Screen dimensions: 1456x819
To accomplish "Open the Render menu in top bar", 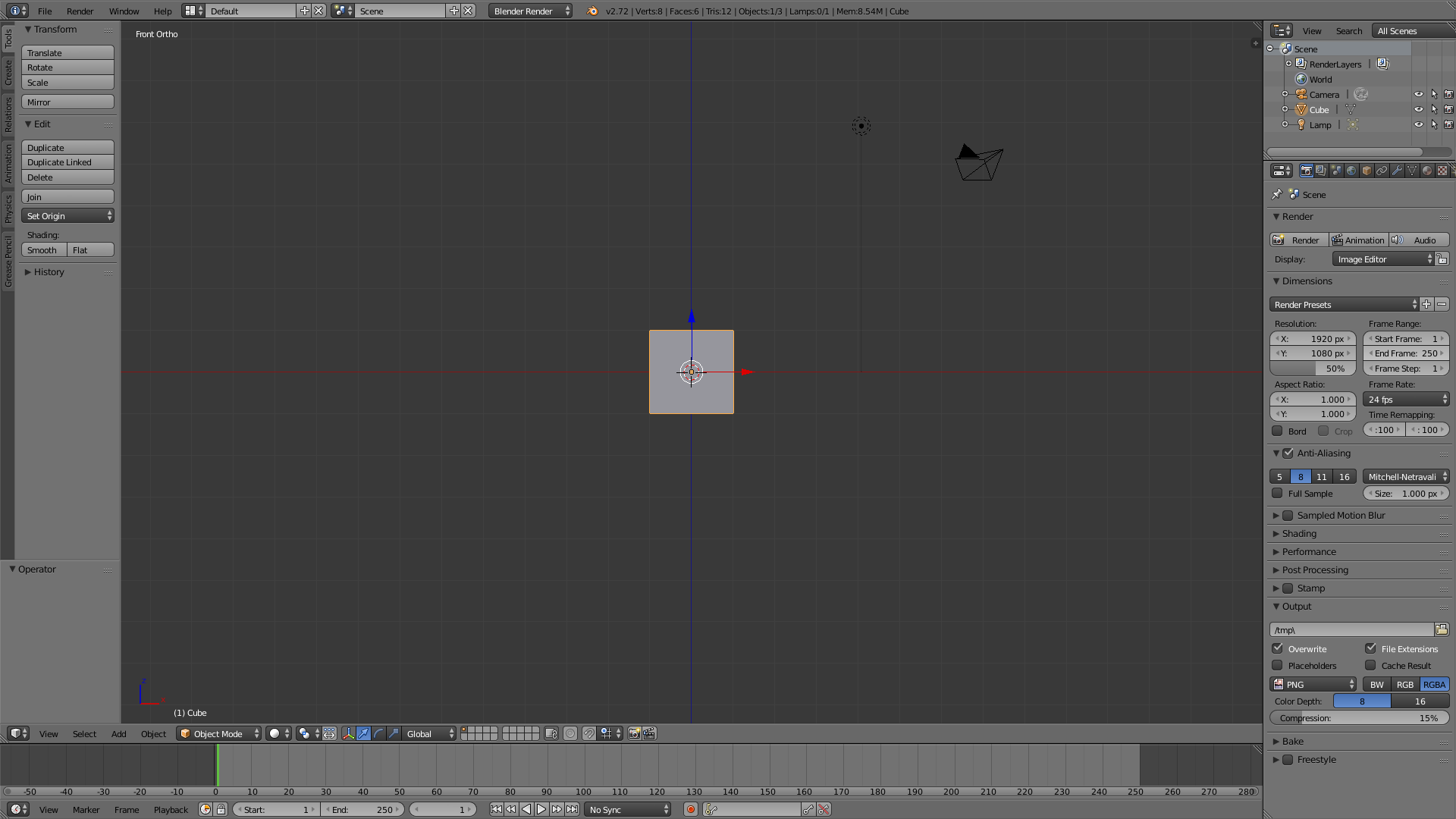I will pos(80,11).
